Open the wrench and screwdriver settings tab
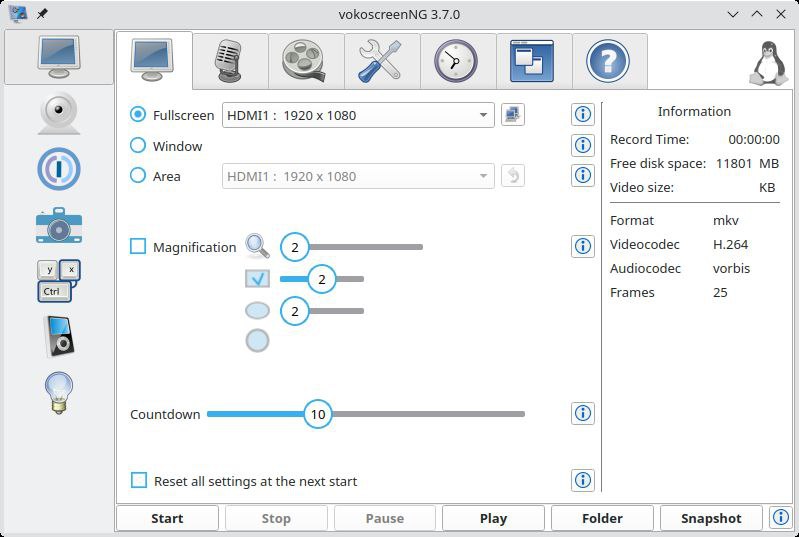Viewport: 799px width, 537px height. [x=381, y=61]
